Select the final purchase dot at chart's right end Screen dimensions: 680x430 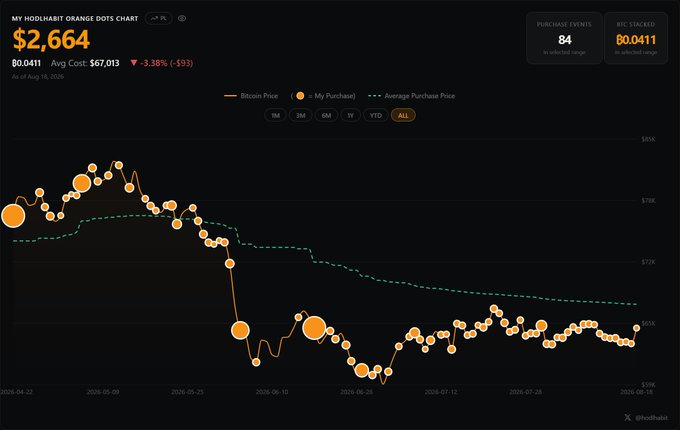click(637, 328)
